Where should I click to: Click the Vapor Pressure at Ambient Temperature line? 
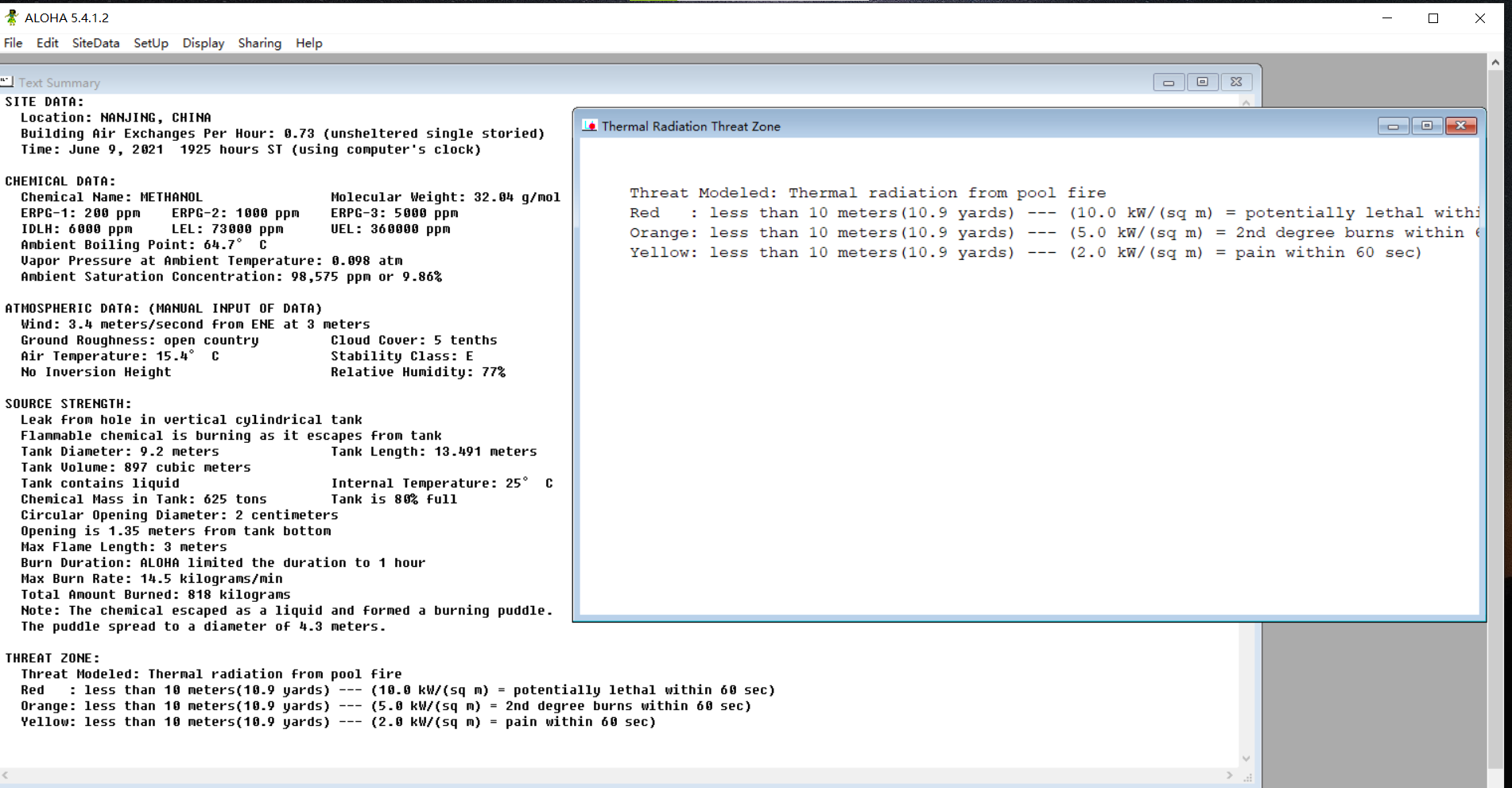coord(211,261)
